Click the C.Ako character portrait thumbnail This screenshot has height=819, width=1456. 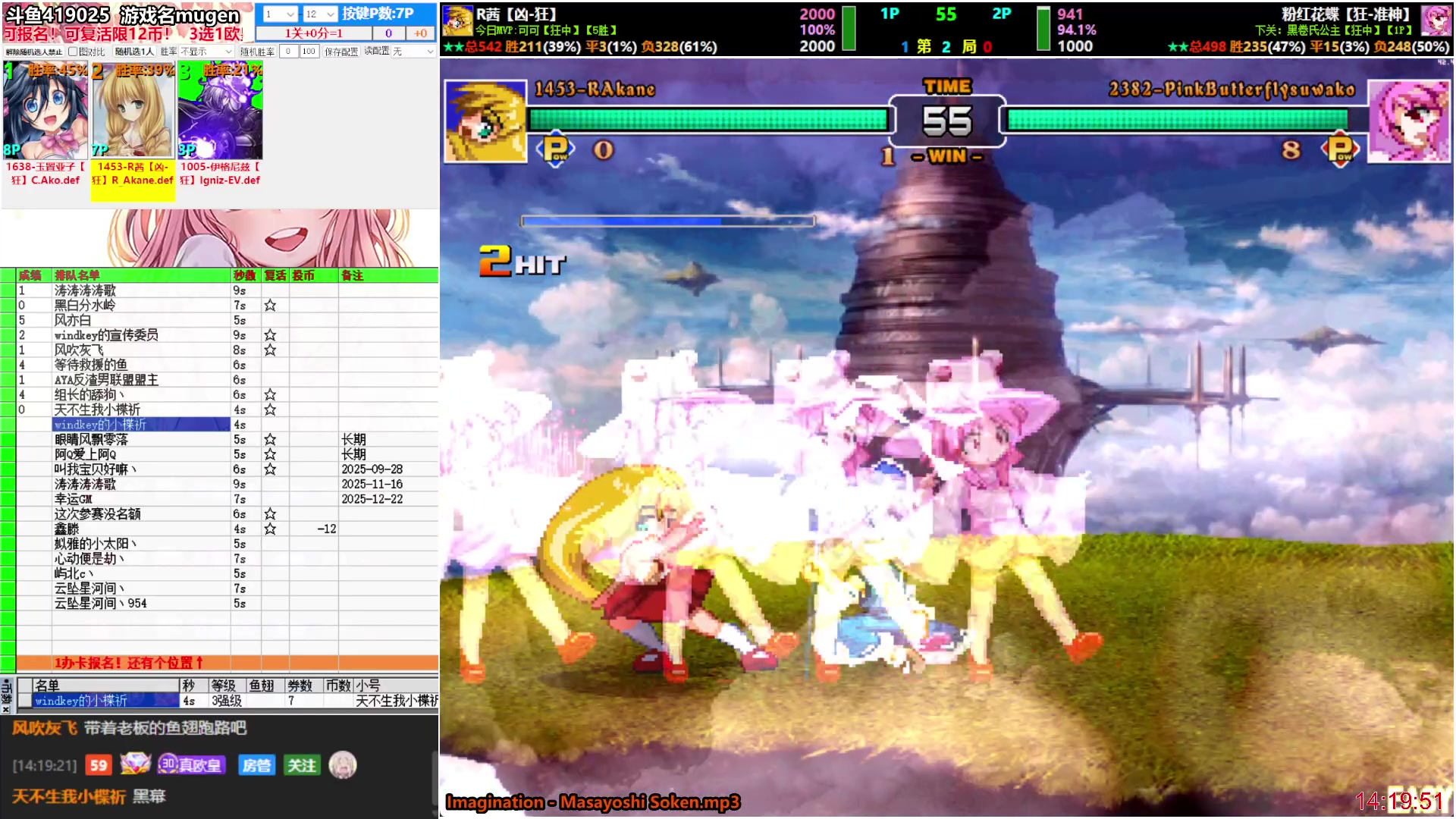[45, 111]
